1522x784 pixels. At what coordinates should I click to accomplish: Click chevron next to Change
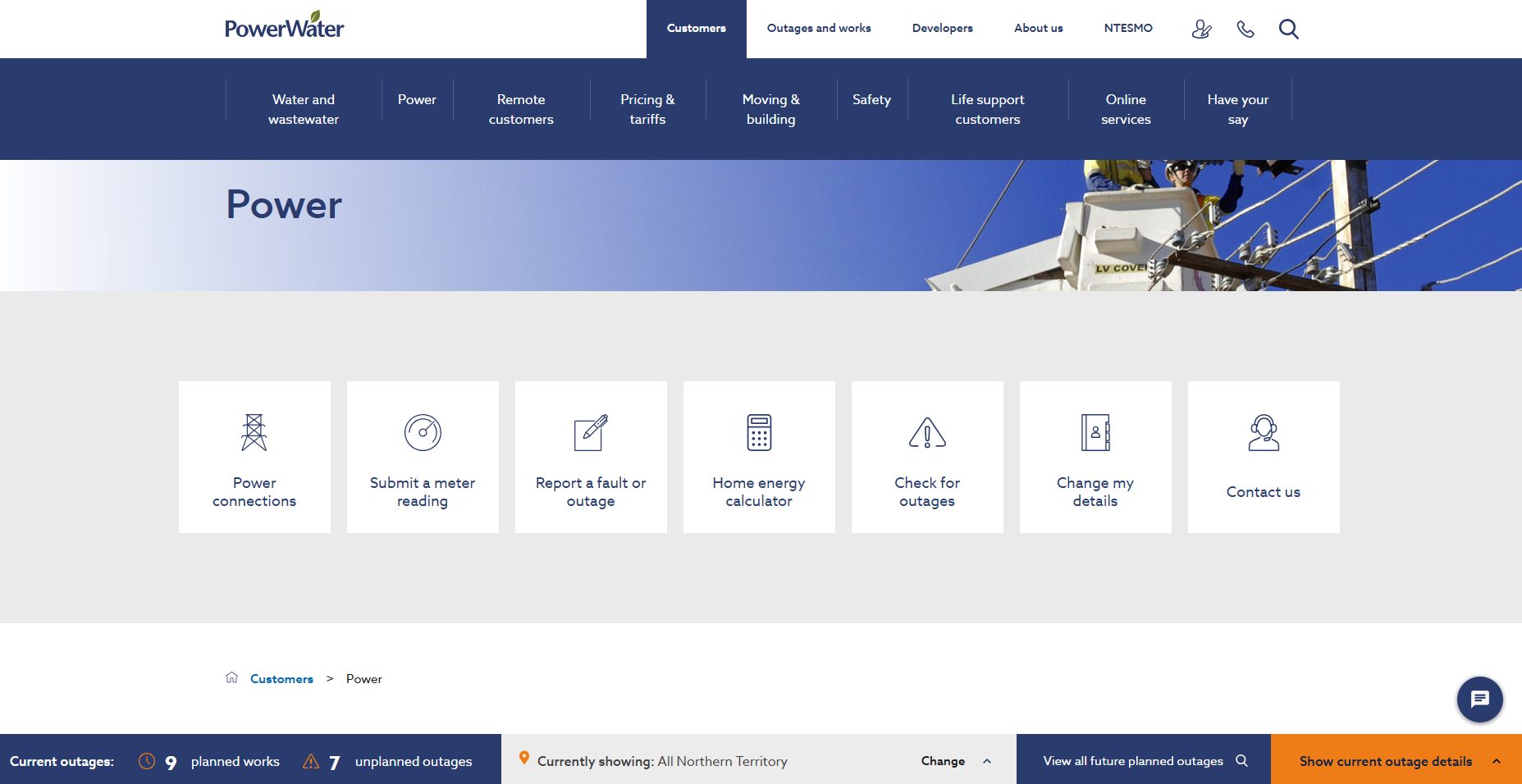987,761
